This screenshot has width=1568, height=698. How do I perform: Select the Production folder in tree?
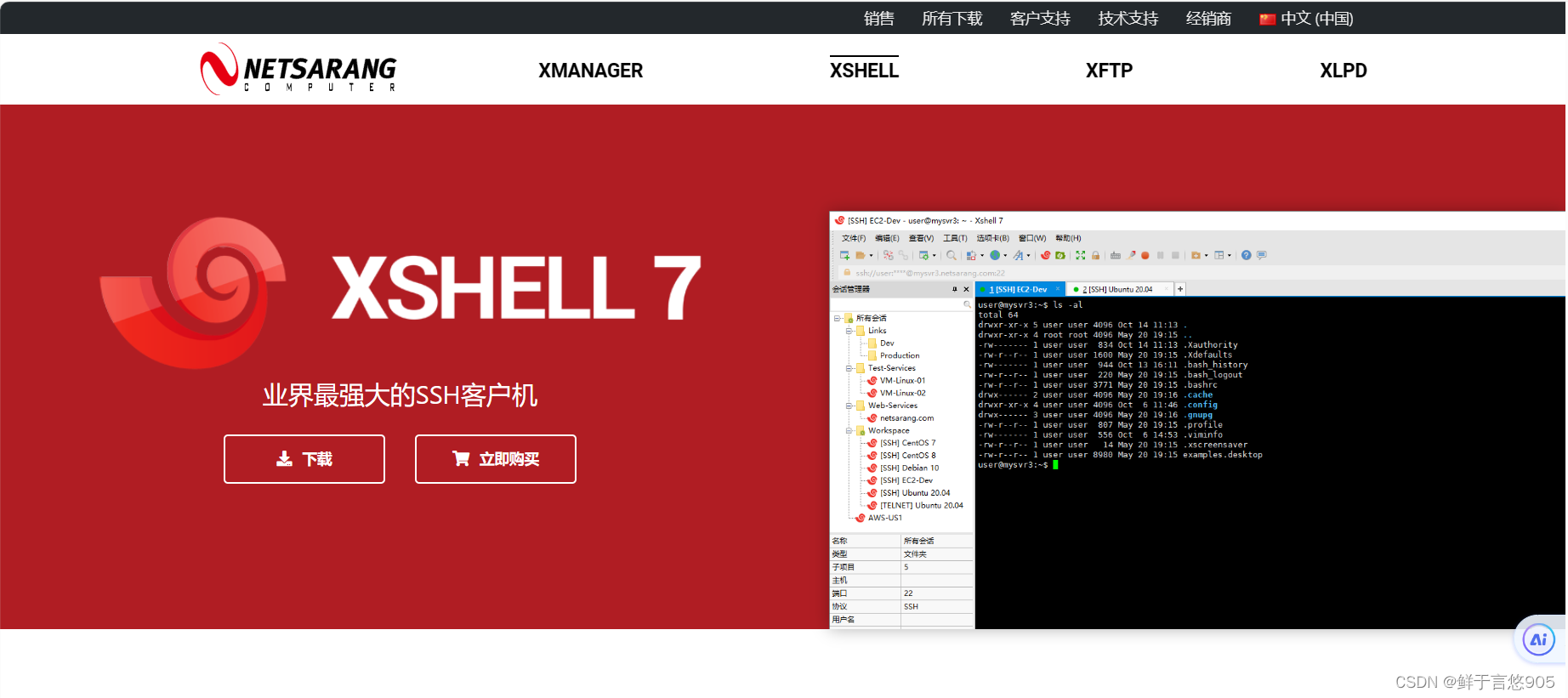click(900, 355)
